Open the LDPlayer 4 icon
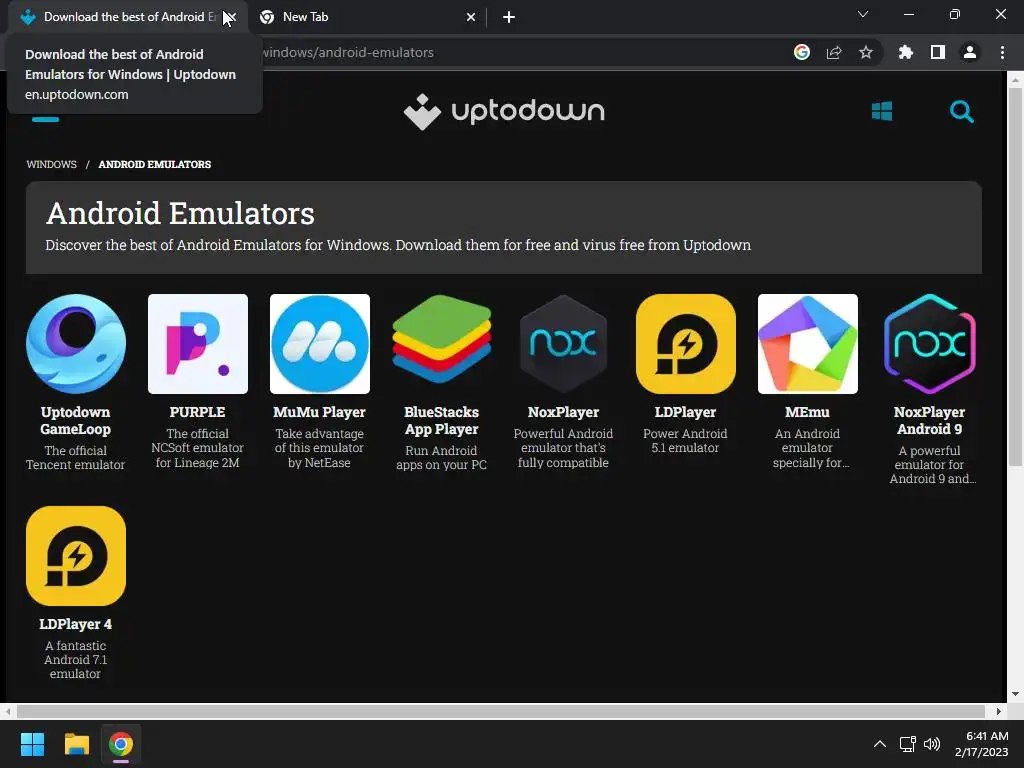The width and height of the screenshot is (1024, 768). [76, 556]
